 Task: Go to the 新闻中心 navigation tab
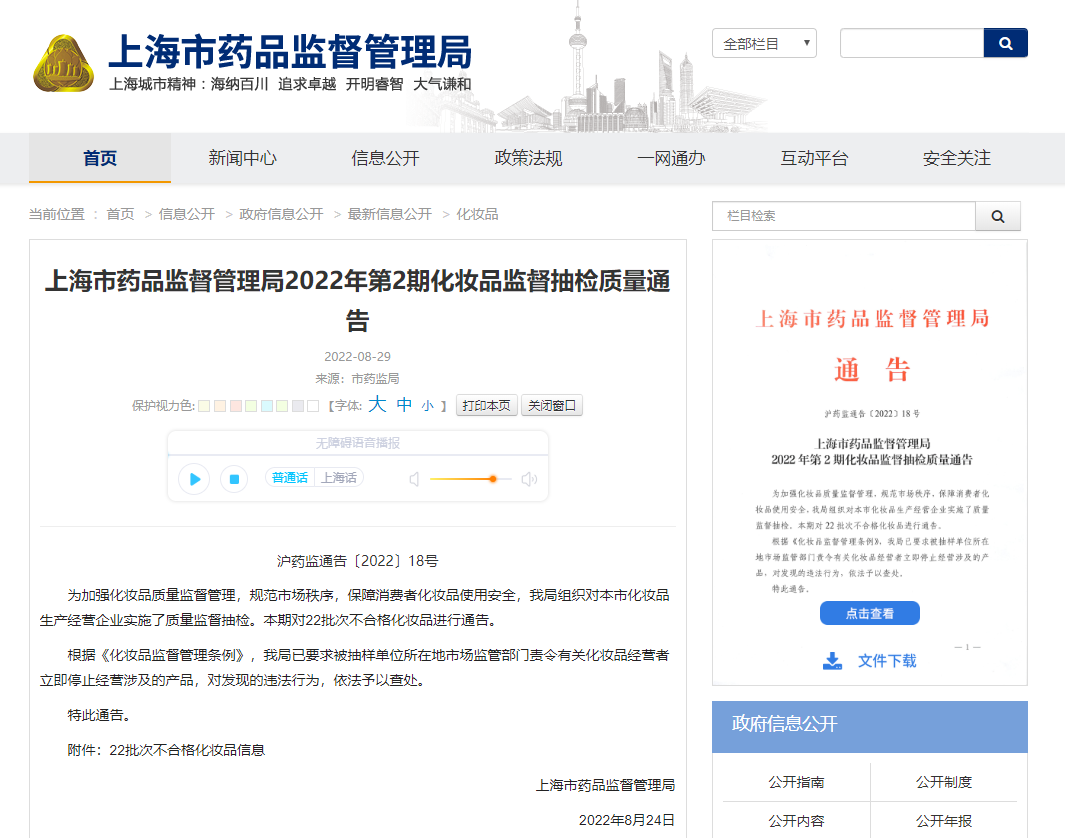[x=242, y=158]
